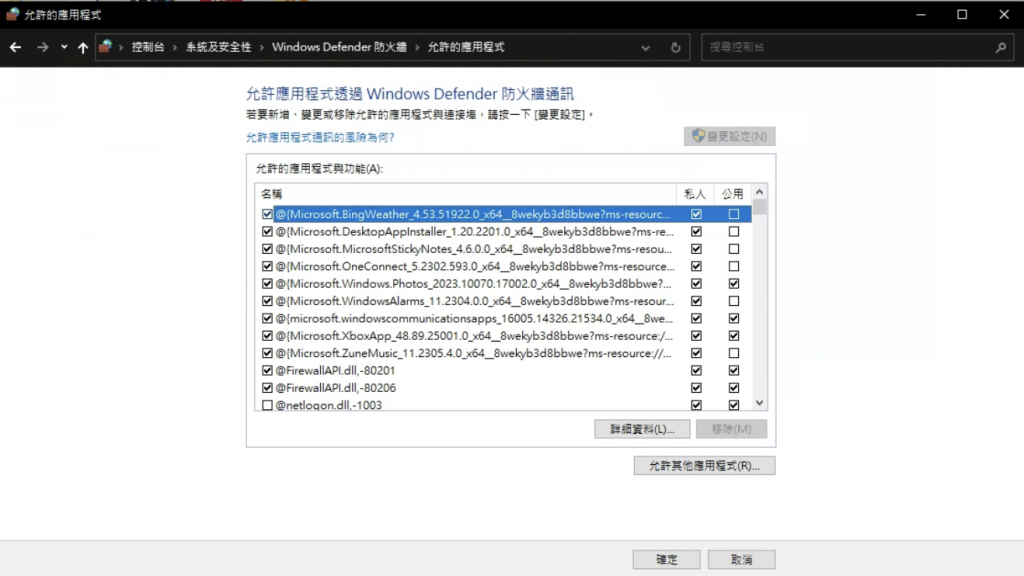This screenshot has height=576, width=1024.
Task: Select Microsoft.WindowsAlarms row text
Action: point(474,301)
